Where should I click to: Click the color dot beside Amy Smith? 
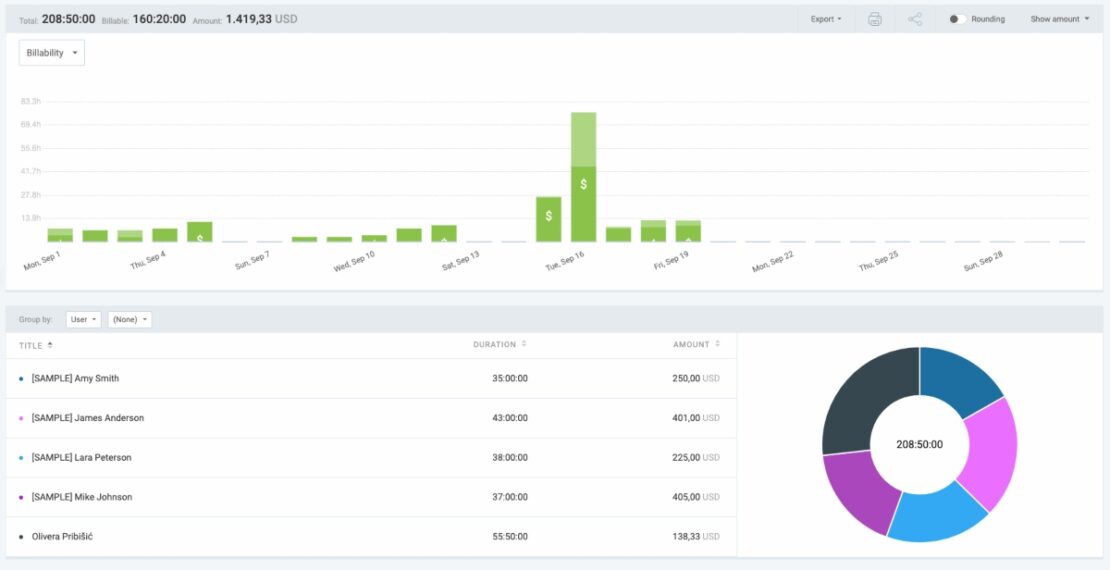(22, 379)
